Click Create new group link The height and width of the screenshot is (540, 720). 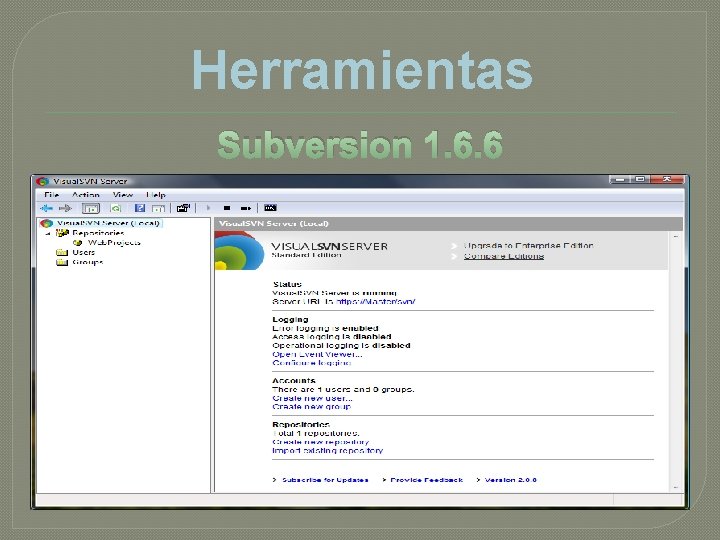(312, 406)
